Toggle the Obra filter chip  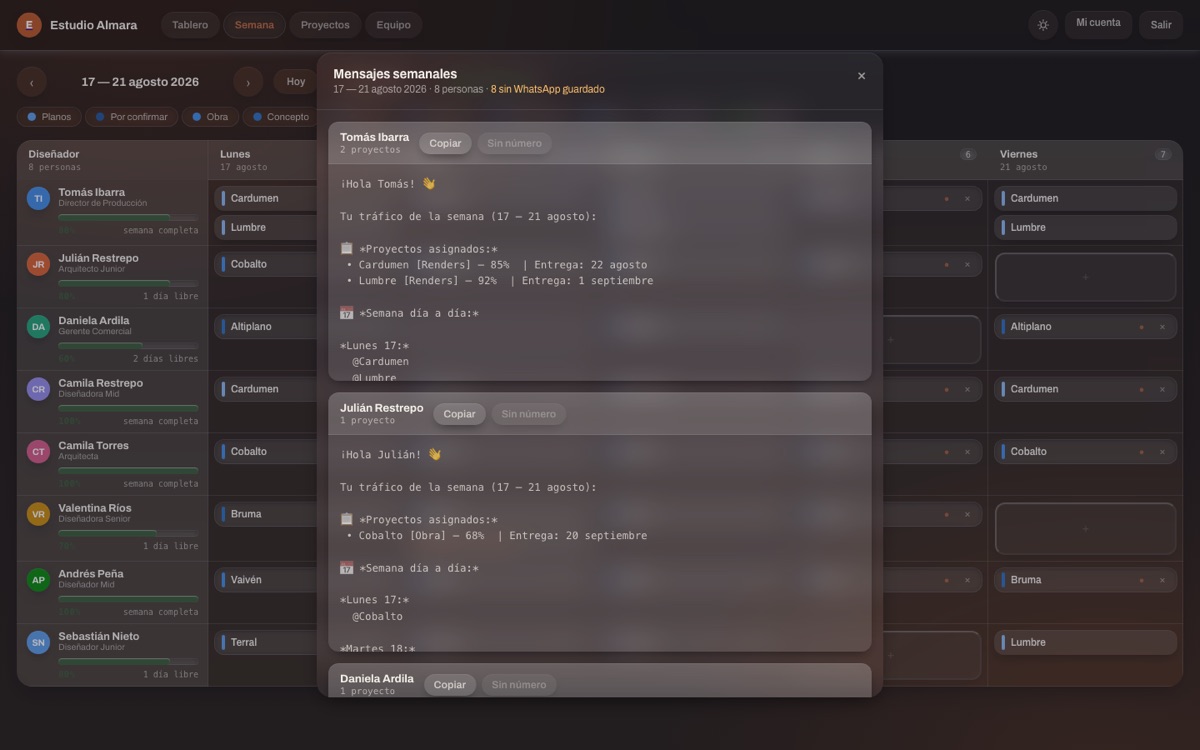click(210, 117)
